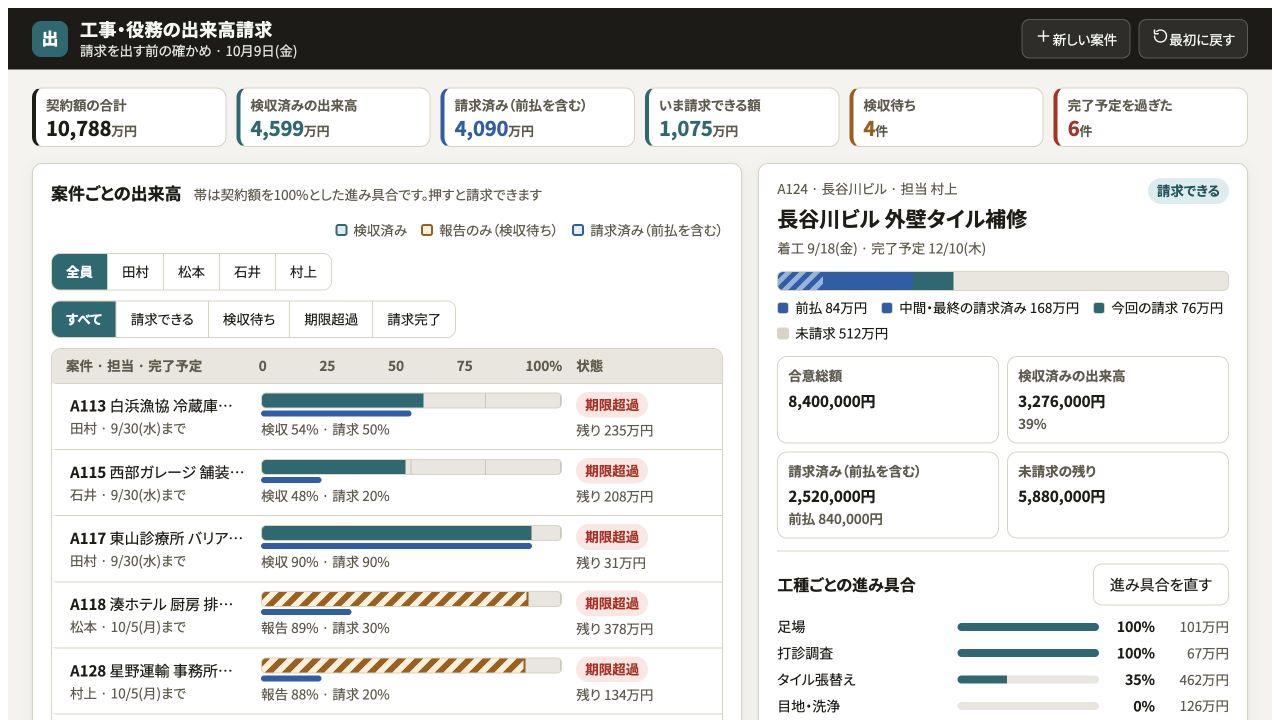Viewport: 1280px width, 720px height.
Task: Filter projects by 村上
Action: point(303,272)
